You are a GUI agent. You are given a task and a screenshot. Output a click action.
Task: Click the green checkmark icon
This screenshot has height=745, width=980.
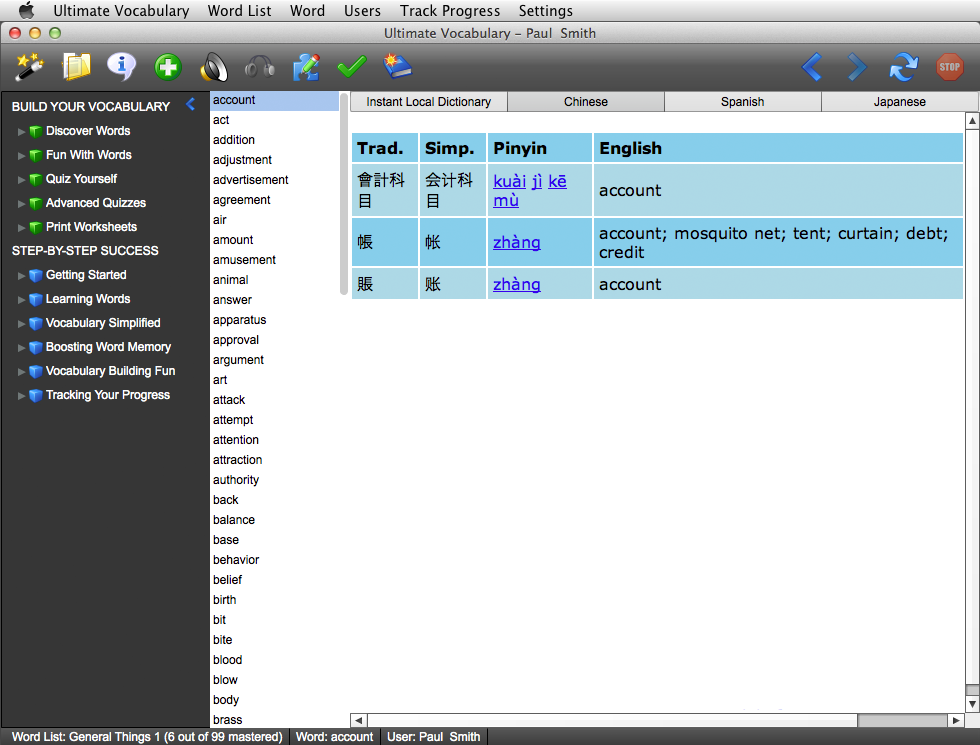[x=351, y=67]
